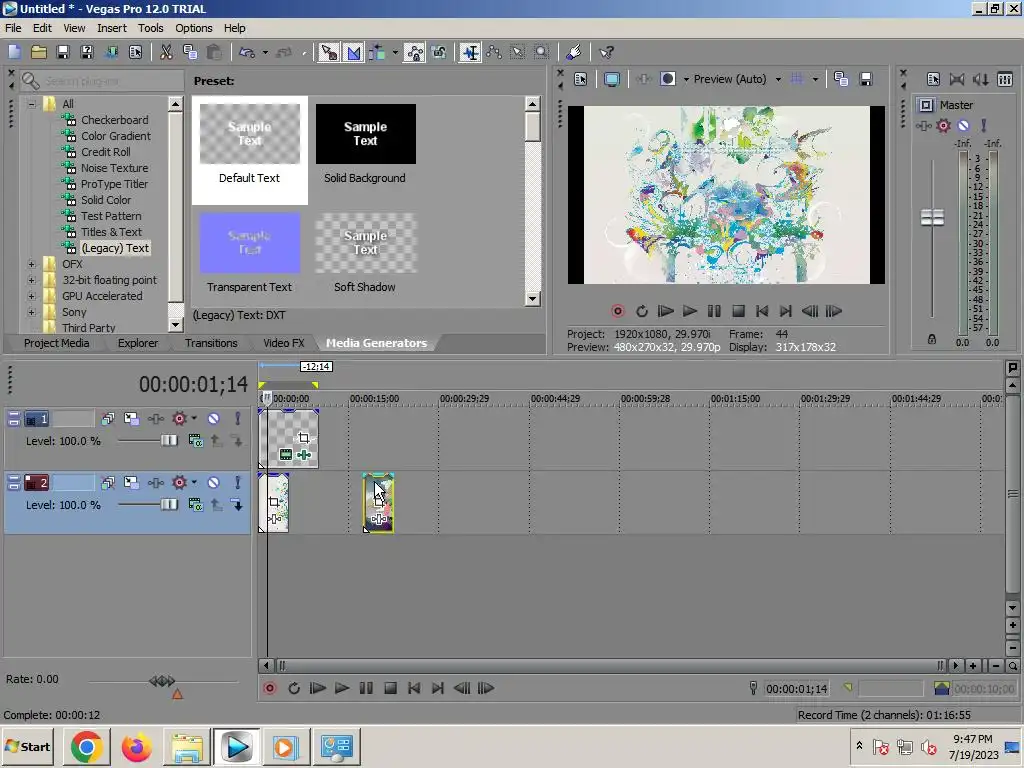This screenshot has height=768, width=1024.
Task: Open the Options menu
Action: [193, 28]
